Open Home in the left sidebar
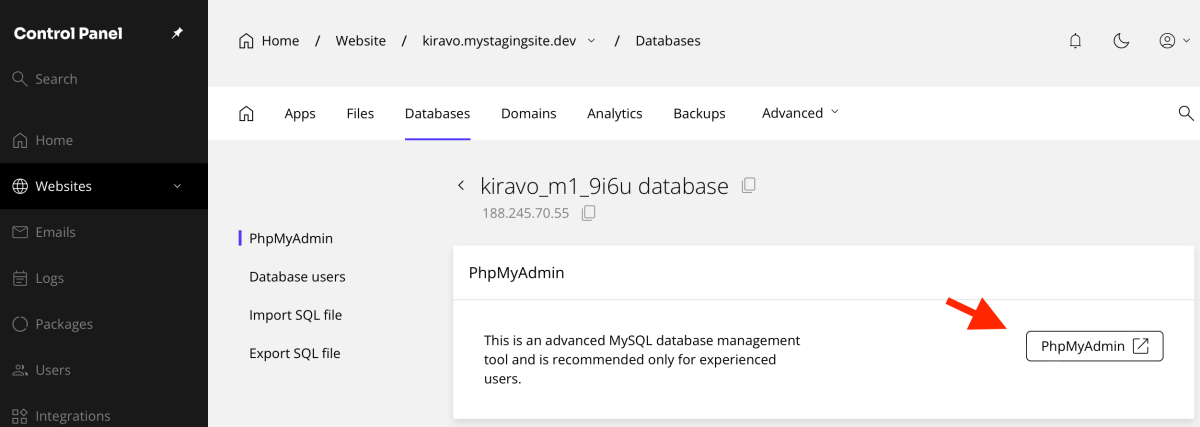Screen dimensions: 1200x427 pos(104,140)
